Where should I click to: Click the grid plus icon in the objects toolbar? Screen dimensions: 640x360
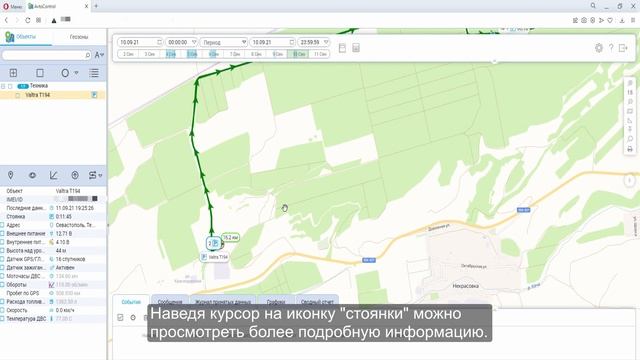click(x=13, y=73)
